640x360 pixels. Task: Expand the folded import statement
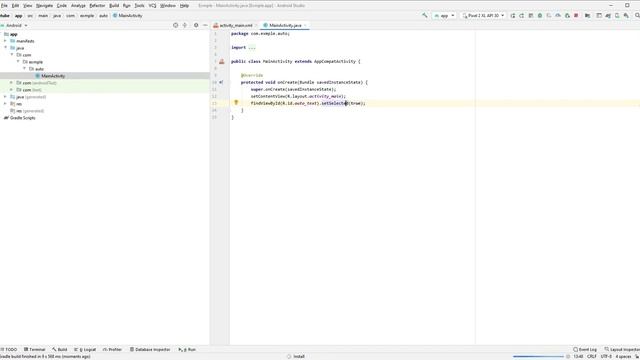(252, 48)
